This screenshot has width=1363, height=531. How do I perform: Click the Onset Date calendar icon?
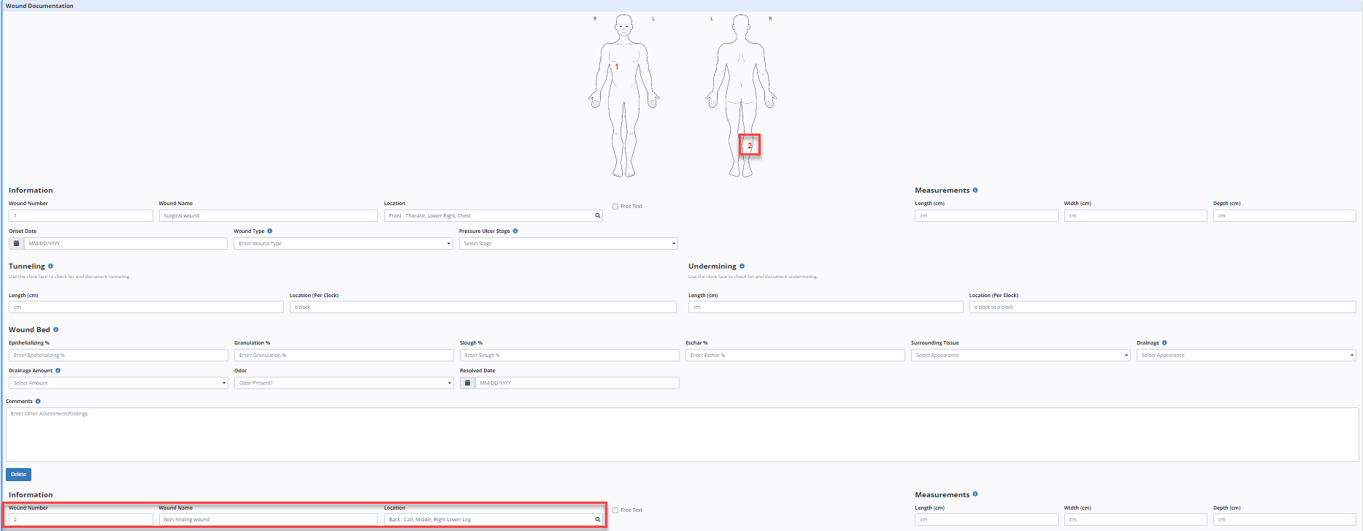[16, 243]
